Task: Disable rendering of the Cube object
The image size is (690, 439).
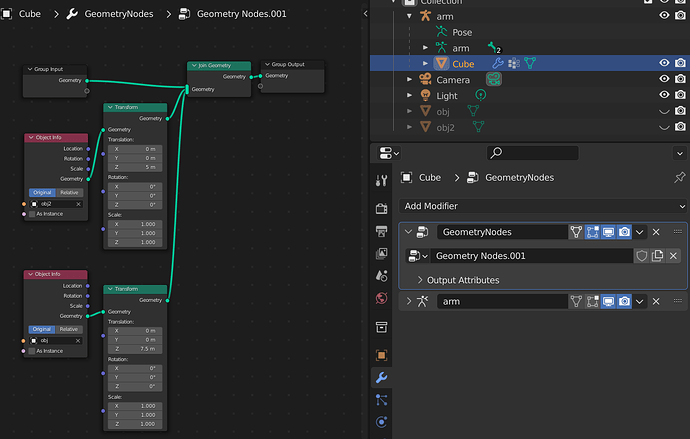Action: tap(680, 63)
